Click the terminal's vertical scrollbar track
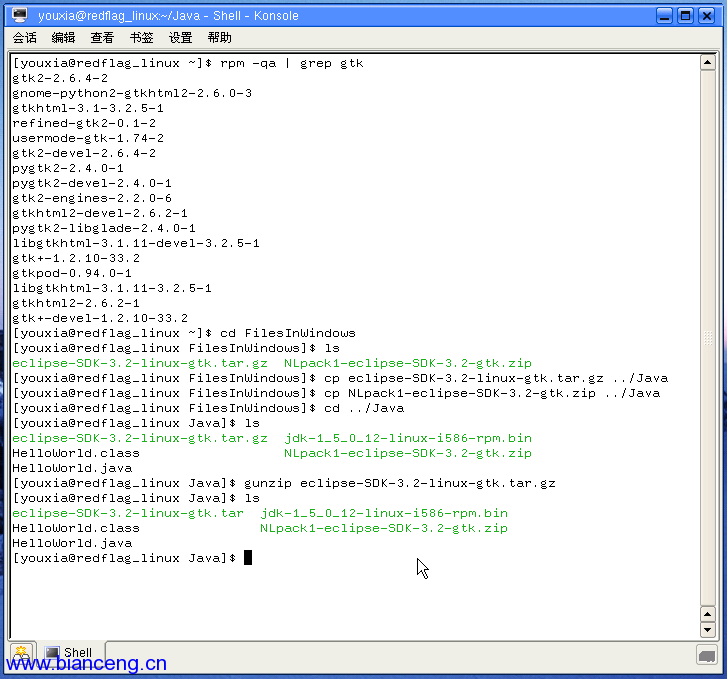This screenshot has width=727, height=679. coord(708,338)
